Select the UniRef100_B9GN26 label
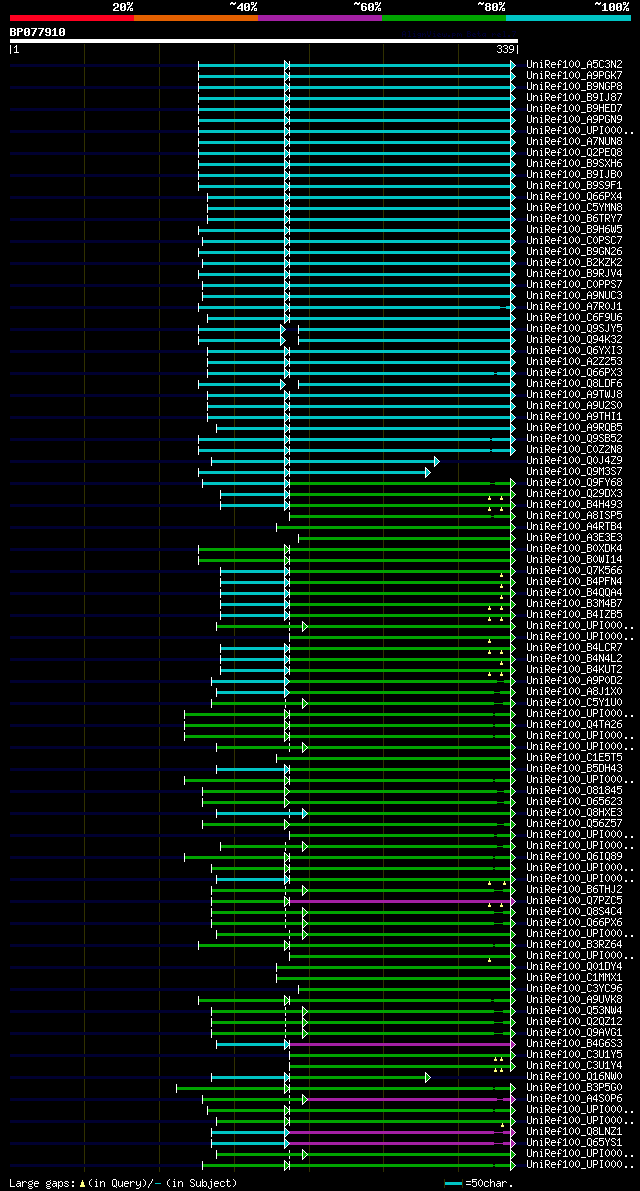The image size is (640, 1191). point(574,252)
